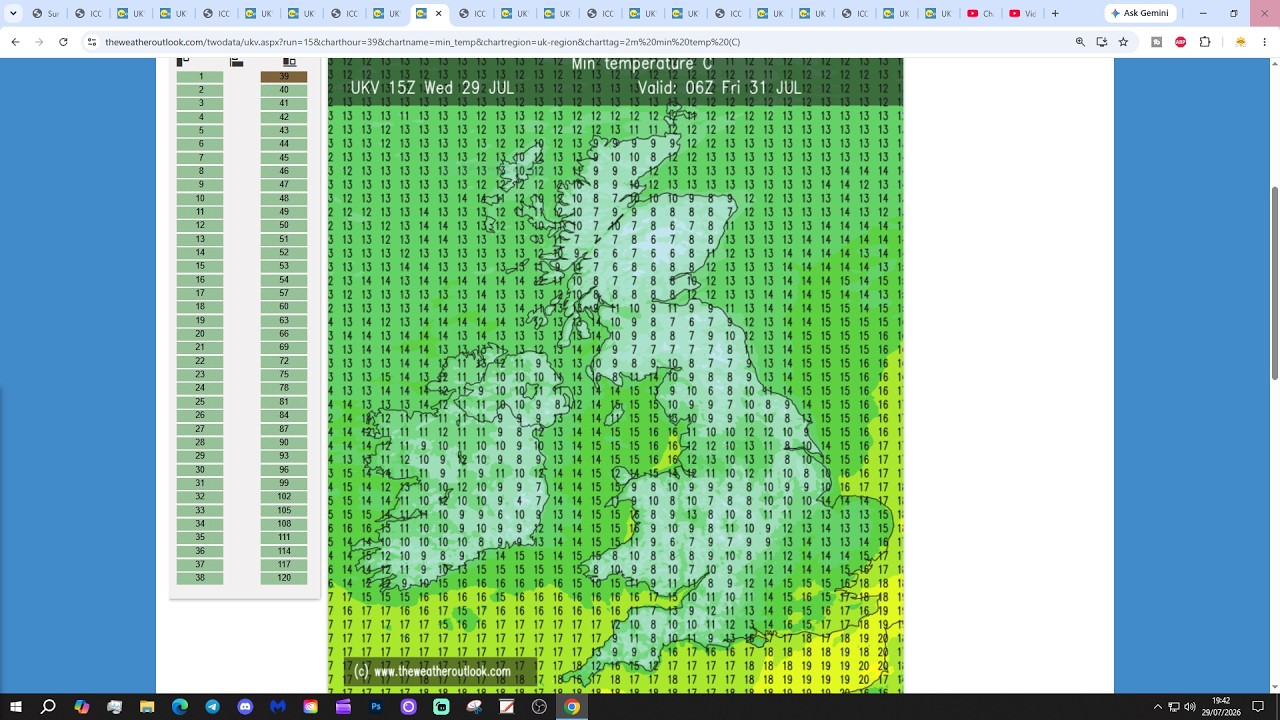The width and height of the screenshot is (1280, 720).
Task: Open the site information icon in address bar
Action: pos(91,42)
